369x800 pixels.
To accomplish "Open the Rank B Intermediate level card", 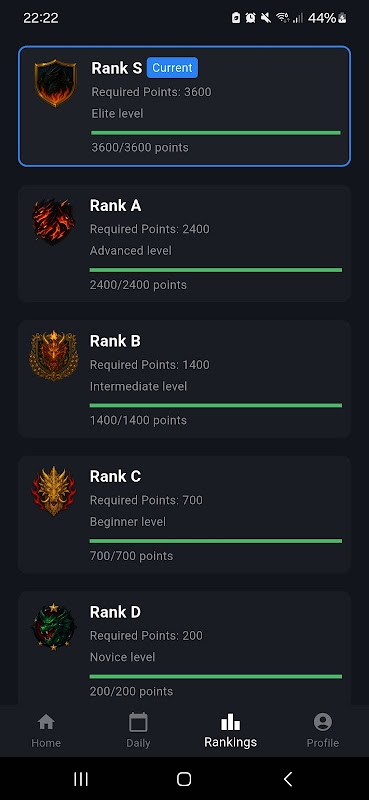I will (184, 379).
